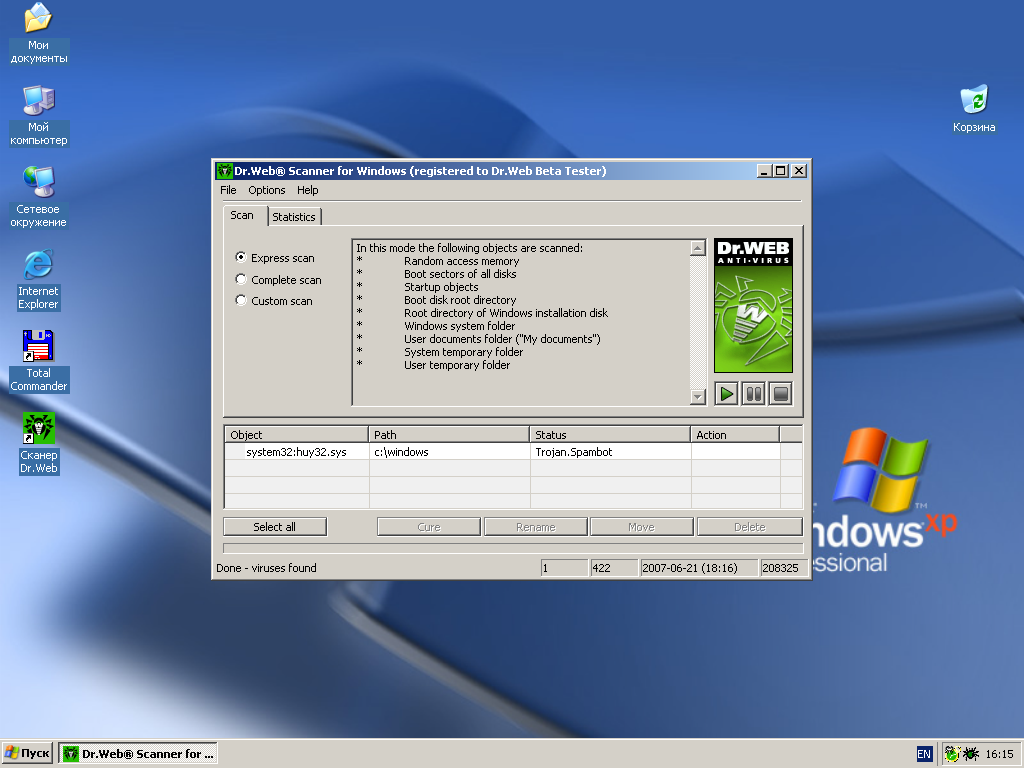This screenshot has height=768, width=1024.
Task: Click the Rename button
Action: (536, 527)
